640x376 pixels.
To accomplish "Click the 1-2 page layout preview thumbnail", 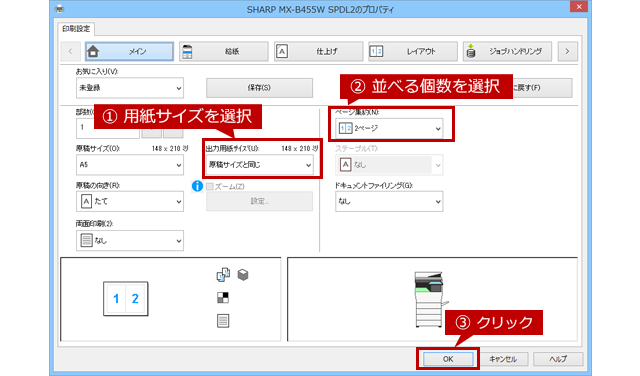I will (x=126, y=299).
